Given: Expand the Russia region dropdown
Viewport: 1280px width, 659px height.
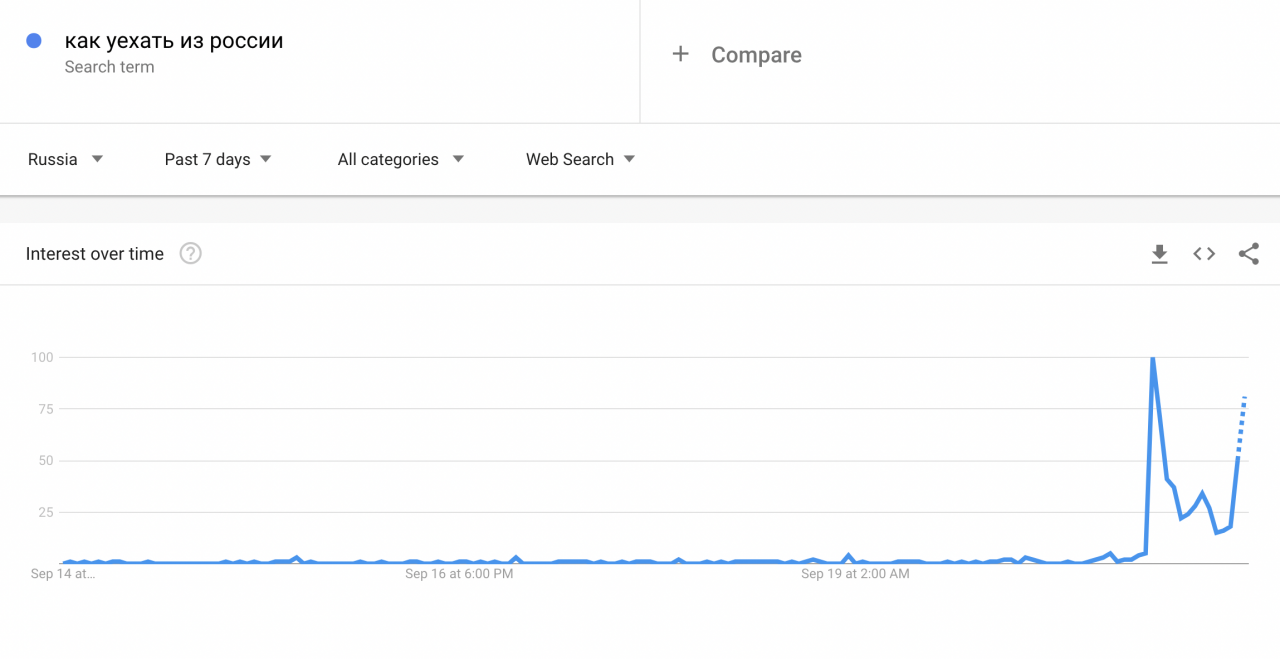Looking at the screenshot, I should point(66,159).
